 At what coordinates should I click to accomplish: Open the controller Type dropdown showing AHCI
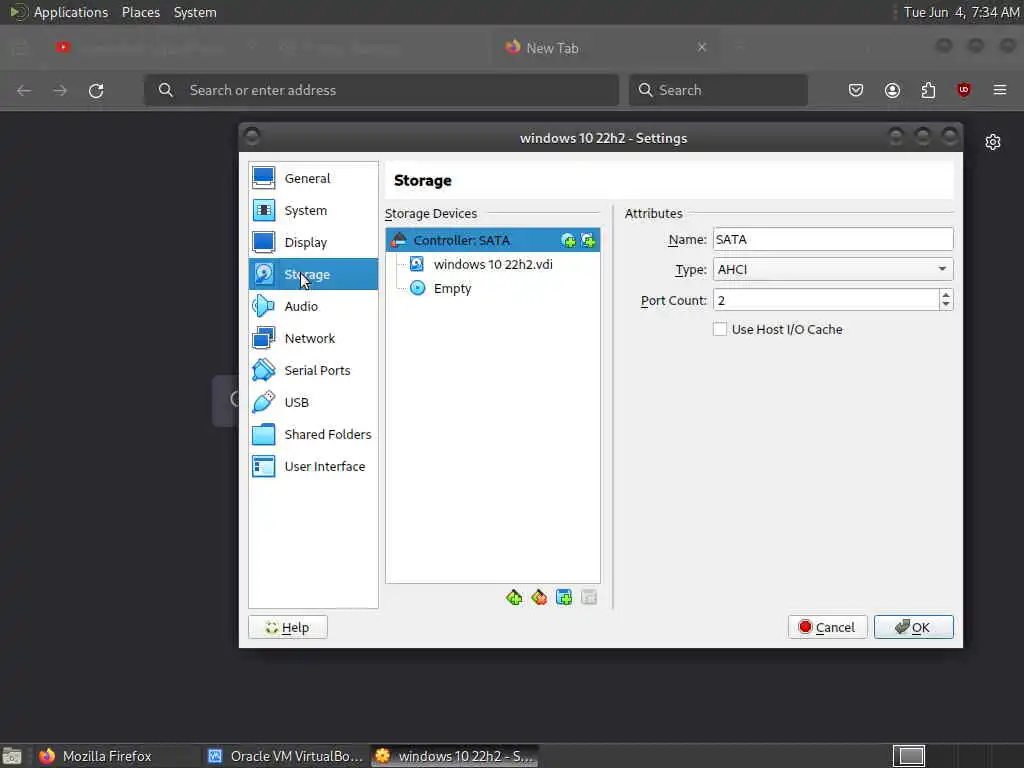point(833,269)
